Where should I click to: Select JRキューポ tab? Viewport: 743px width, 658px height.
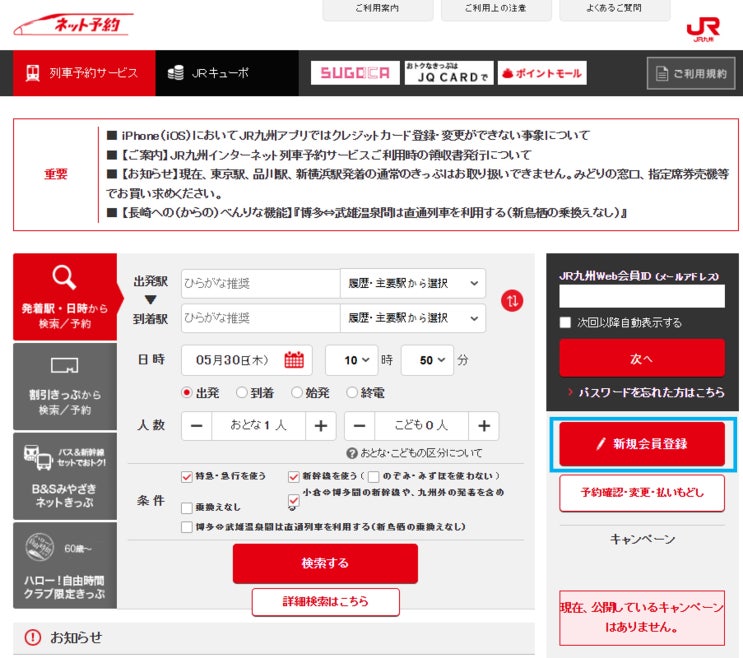click(227, 73)
